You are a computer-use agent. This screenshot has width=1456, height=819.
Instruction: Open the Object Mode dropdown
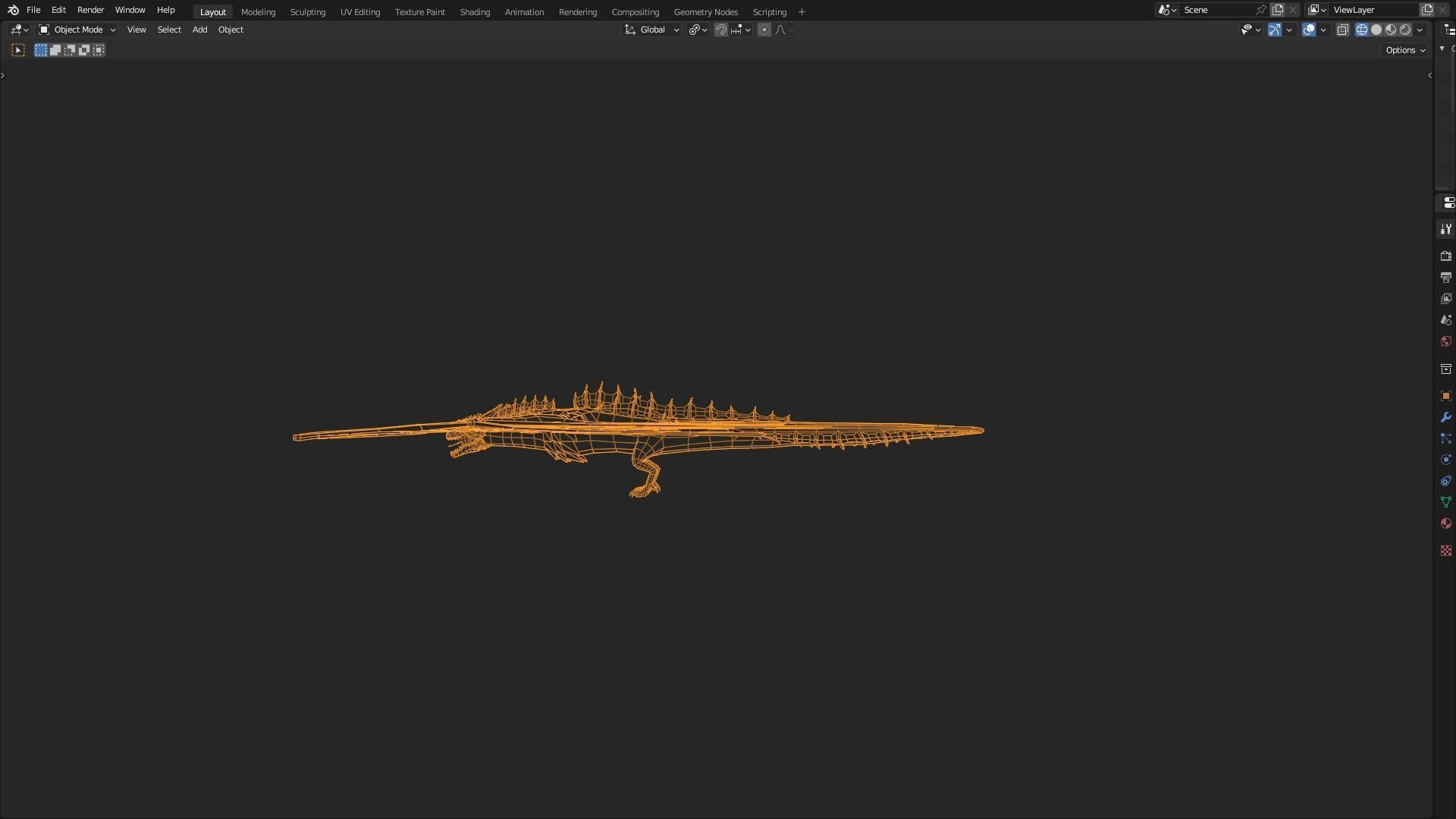pyautogui.click(x=77, y=30)
